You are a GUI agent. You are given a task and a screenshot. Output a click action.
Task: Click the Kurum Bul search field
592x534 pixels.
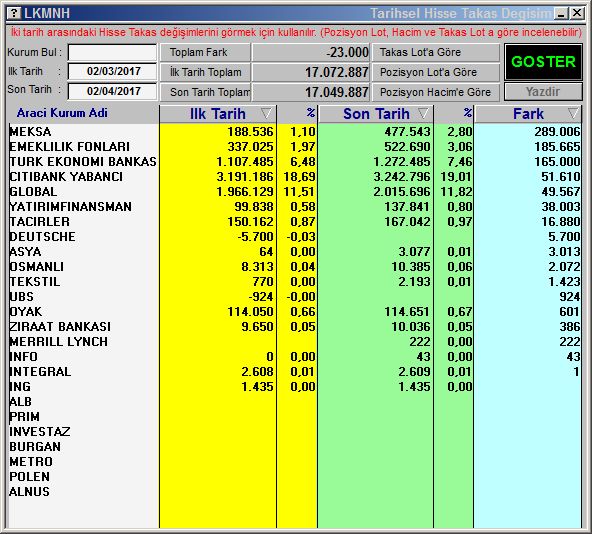pyautogui.click(x=113, y=52)
